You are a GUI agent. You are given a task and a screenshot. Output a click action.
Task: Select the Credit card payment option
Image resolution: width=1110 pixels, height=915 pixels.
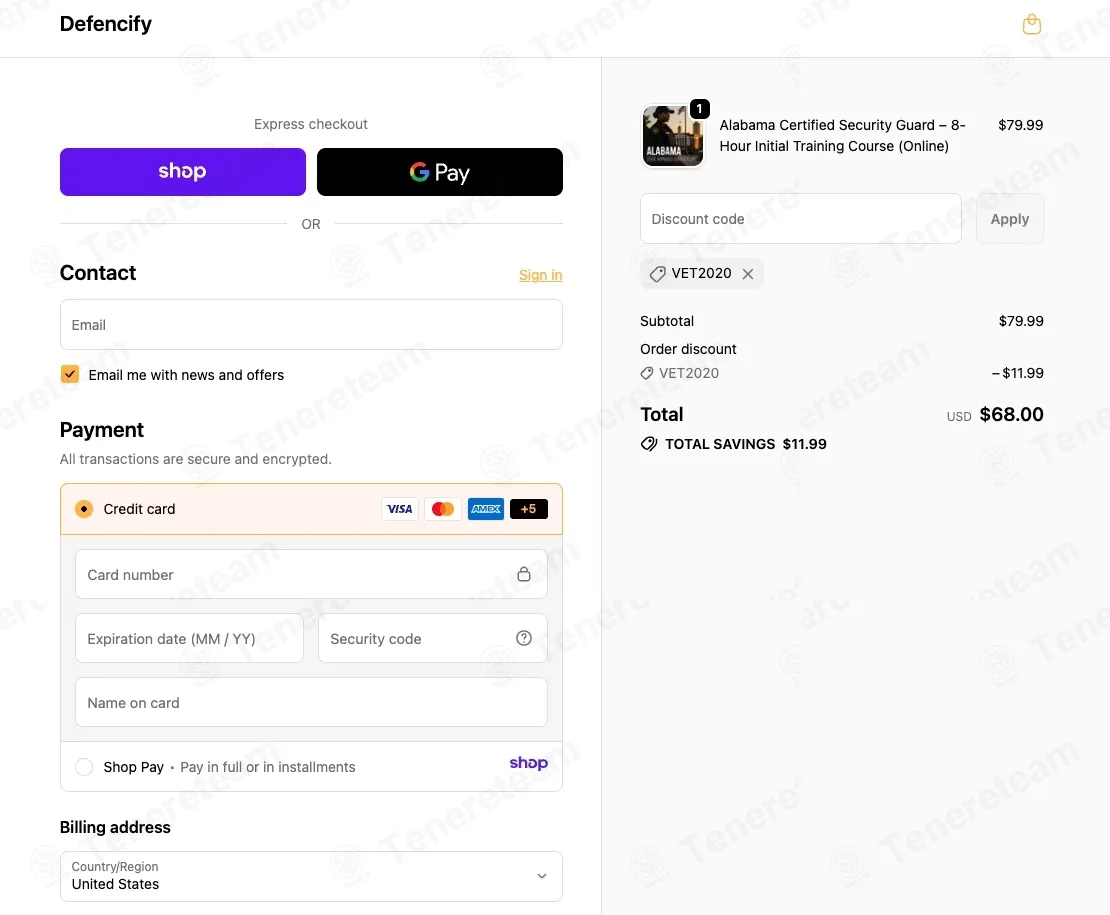tap(84, 509)
